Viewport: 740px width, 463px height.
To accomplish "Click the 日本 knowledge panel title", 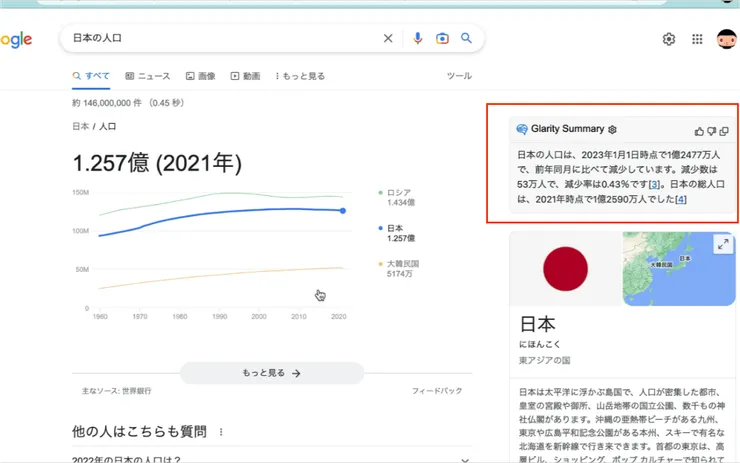I will coord(538,324).
